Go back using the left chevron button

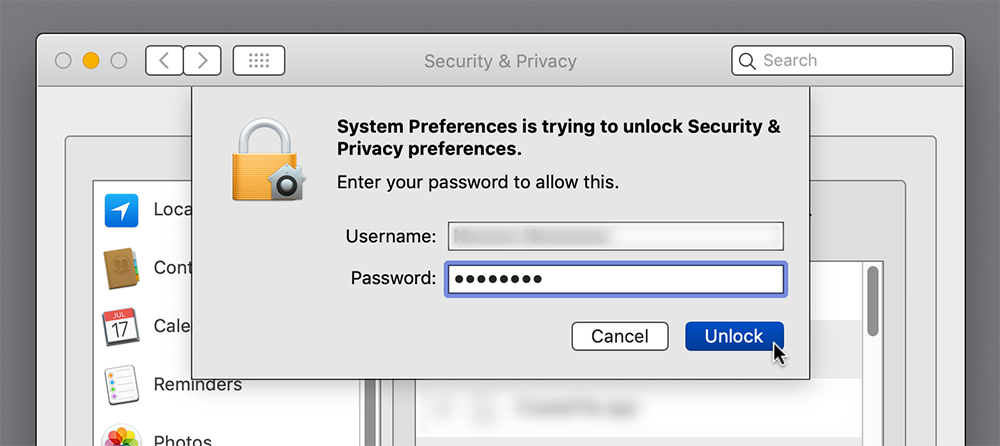[x=164, y=60]
